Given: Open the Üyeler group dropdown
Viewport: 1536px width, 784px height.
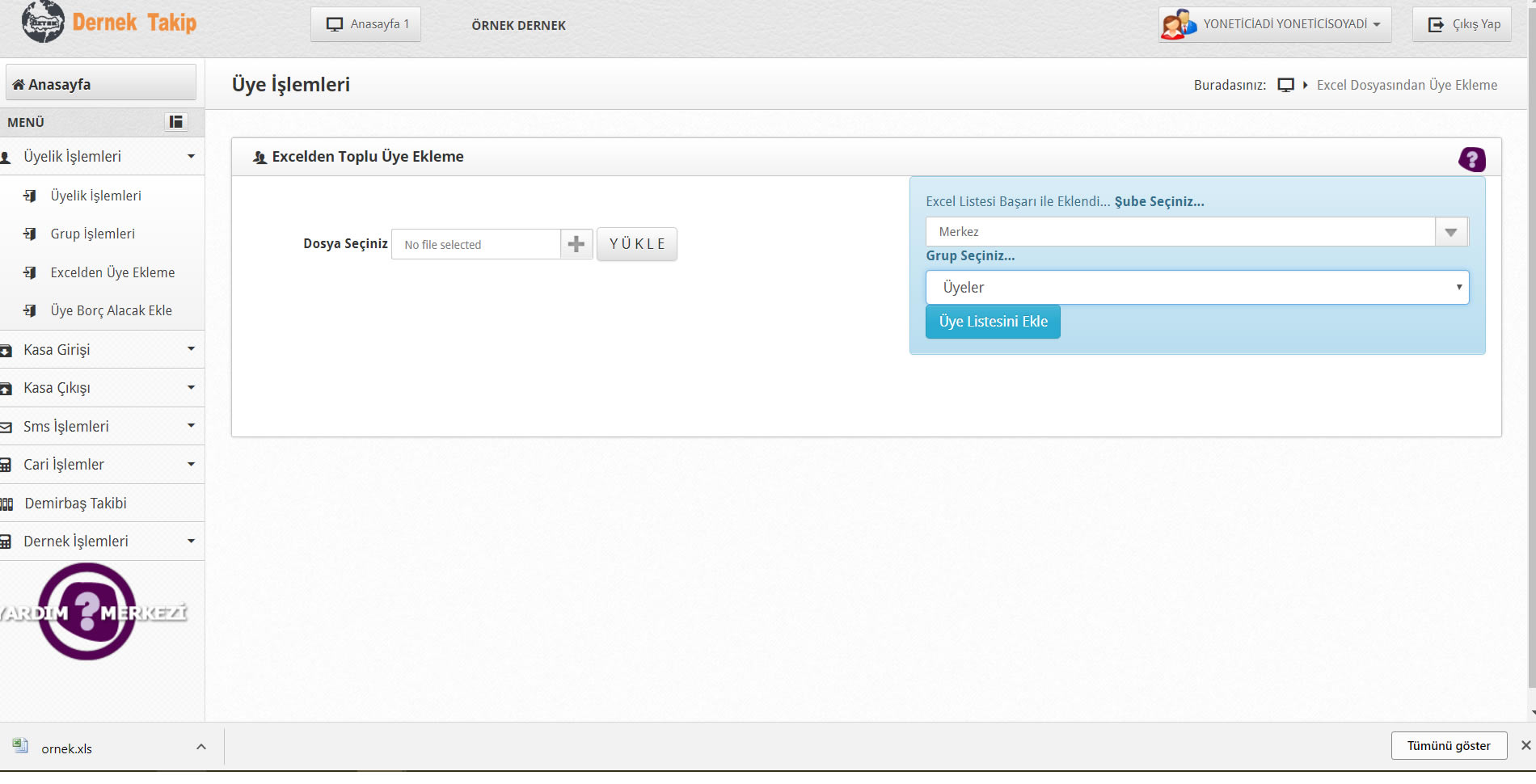Looking at the screenshot, I should tap(1196, 288).
